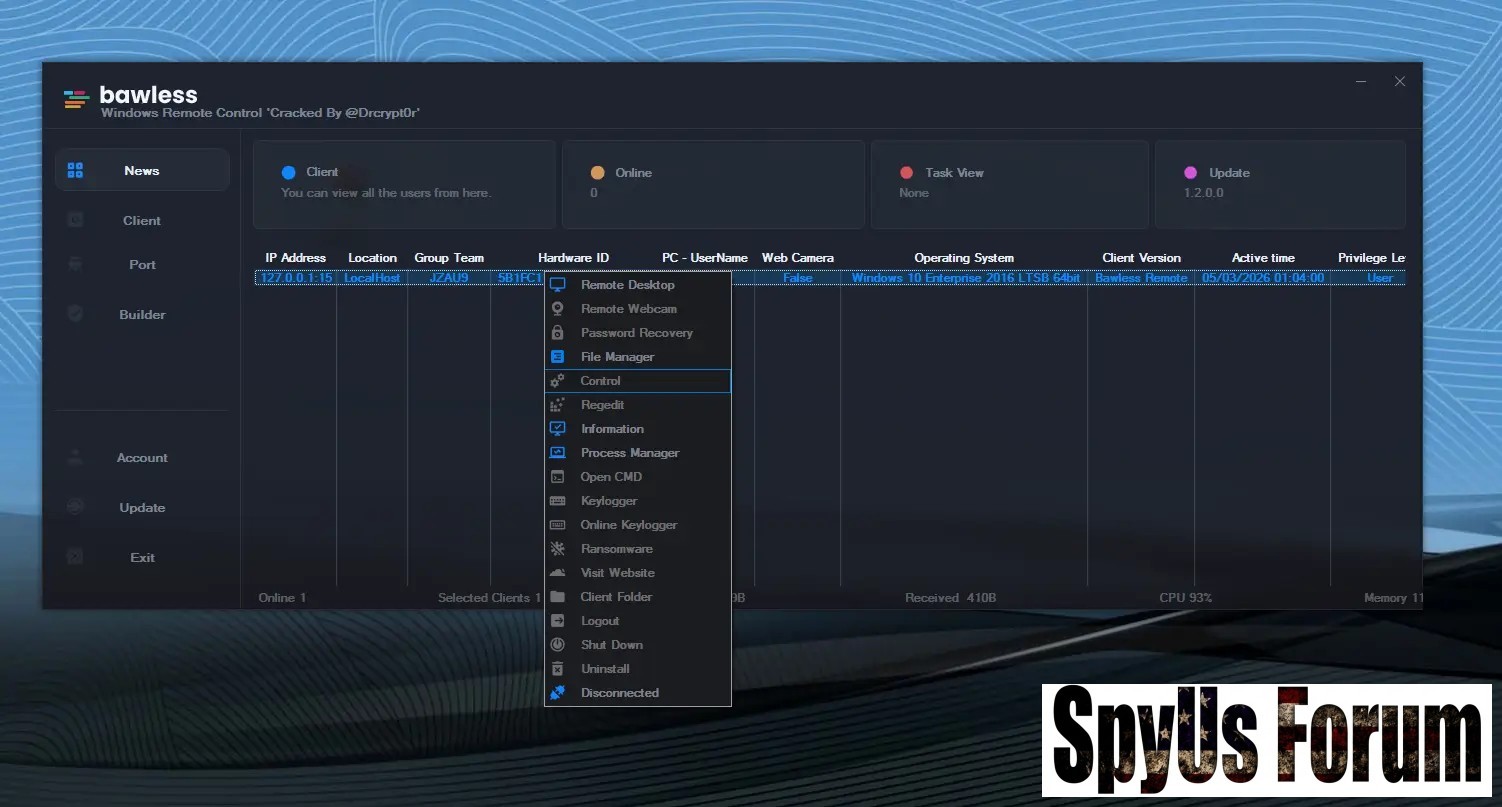Click the Operating System column header

[963, 258]
